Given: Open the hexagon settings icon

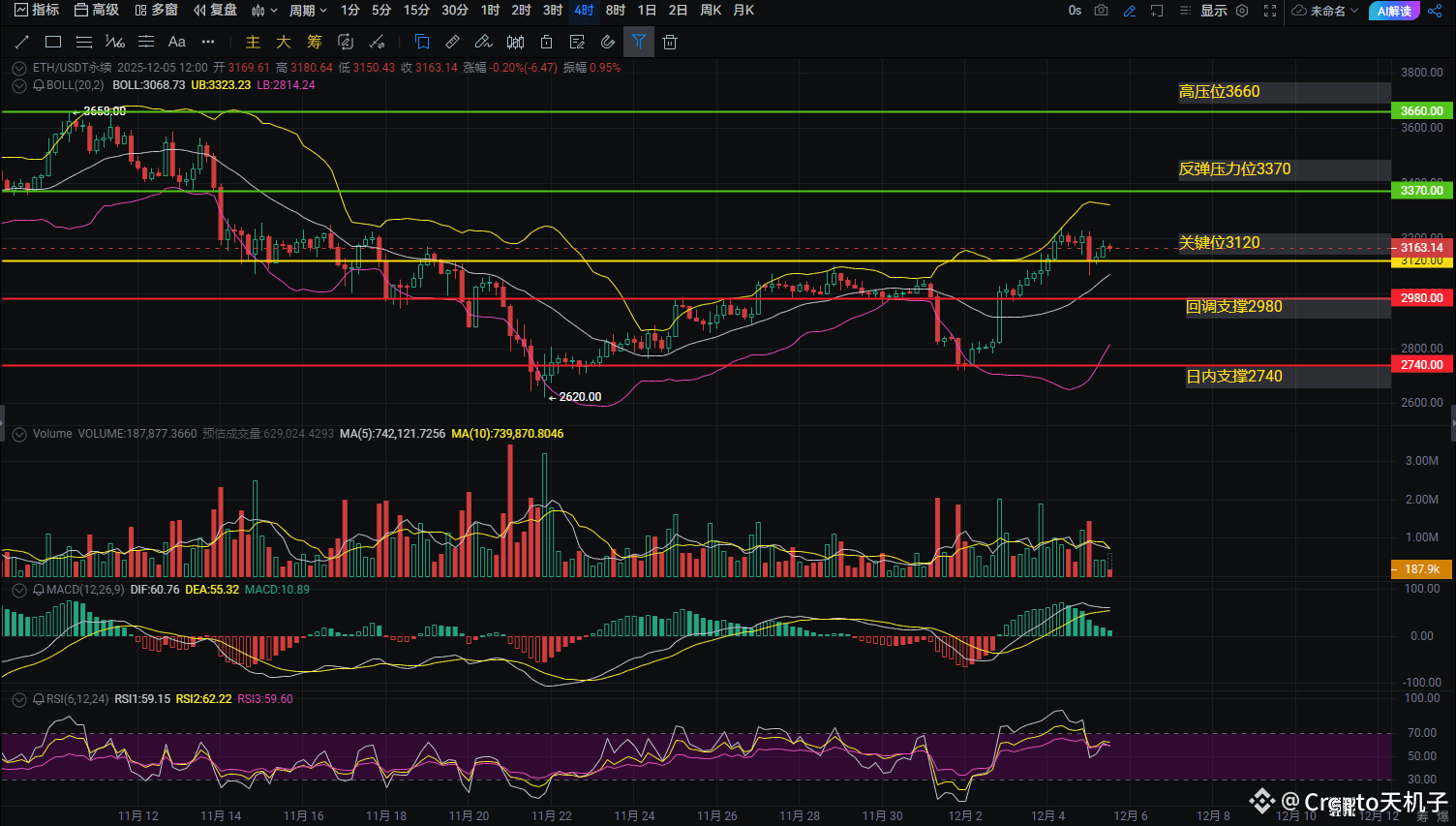Looking at the screenshot, I should coord(1242,11).
